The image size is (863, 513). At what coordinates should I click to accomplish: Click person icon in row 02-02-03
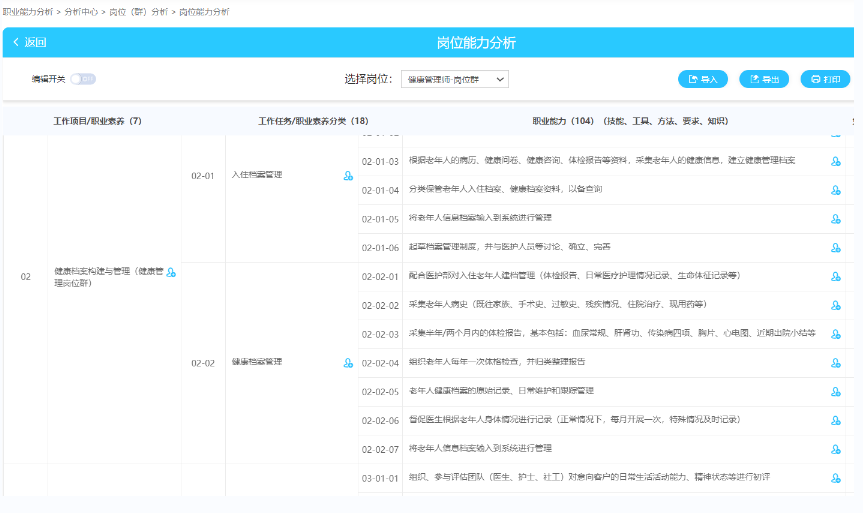point(835,334)
